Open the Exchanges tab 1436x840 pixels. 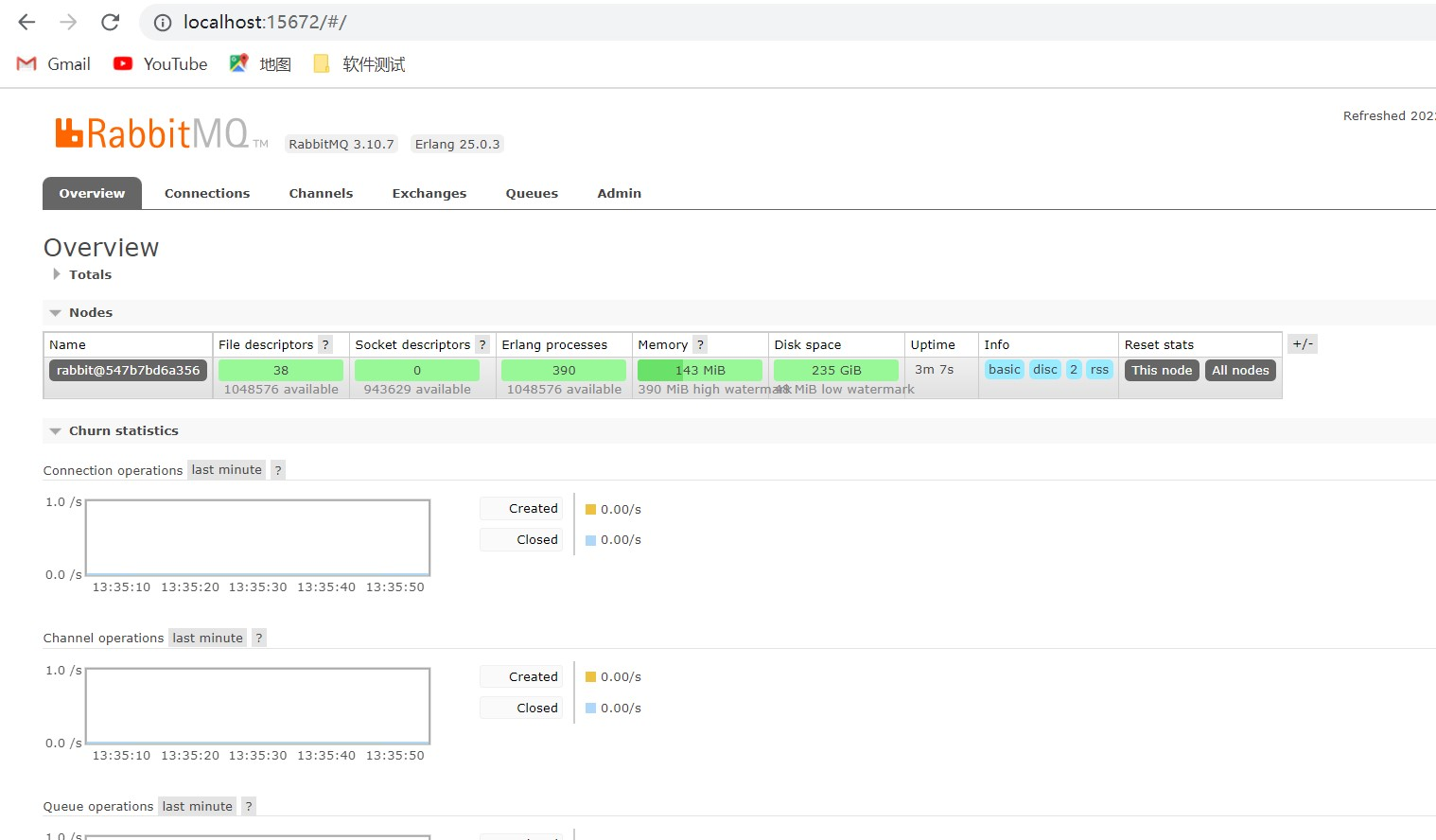(x=429, y=193)
